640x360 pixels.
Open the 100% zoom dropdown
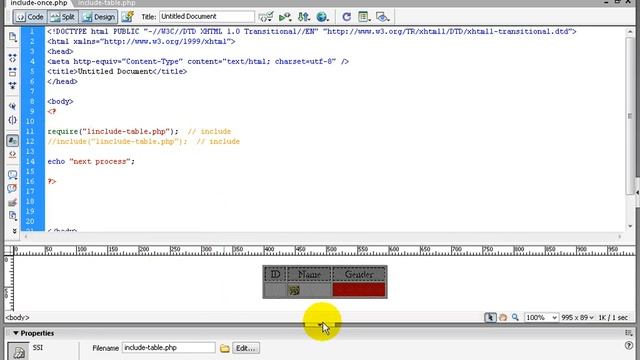[541, 317]
